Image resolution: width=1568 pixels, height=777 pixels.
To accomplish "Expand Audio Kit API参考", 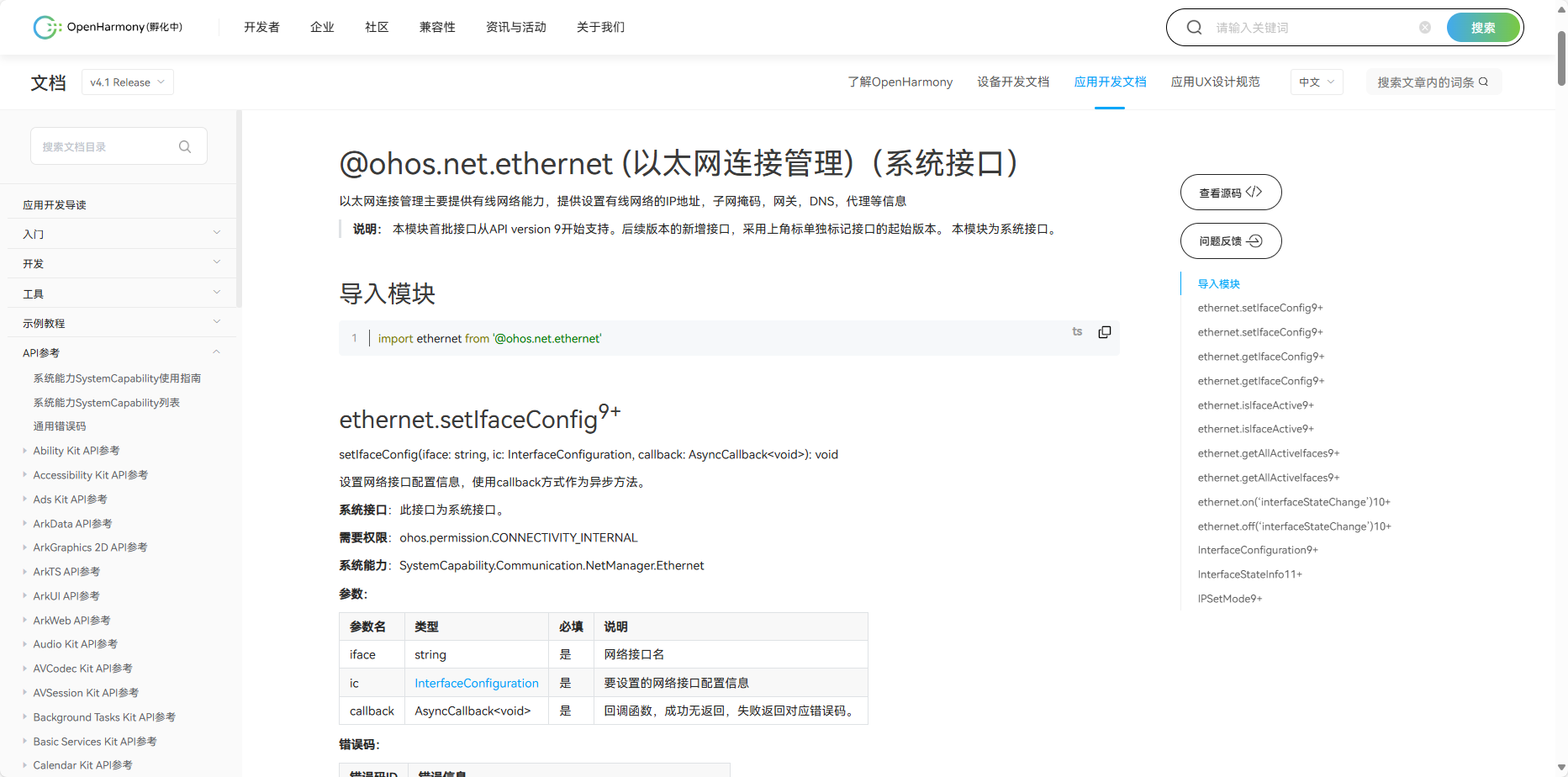I will coord(24,644).
